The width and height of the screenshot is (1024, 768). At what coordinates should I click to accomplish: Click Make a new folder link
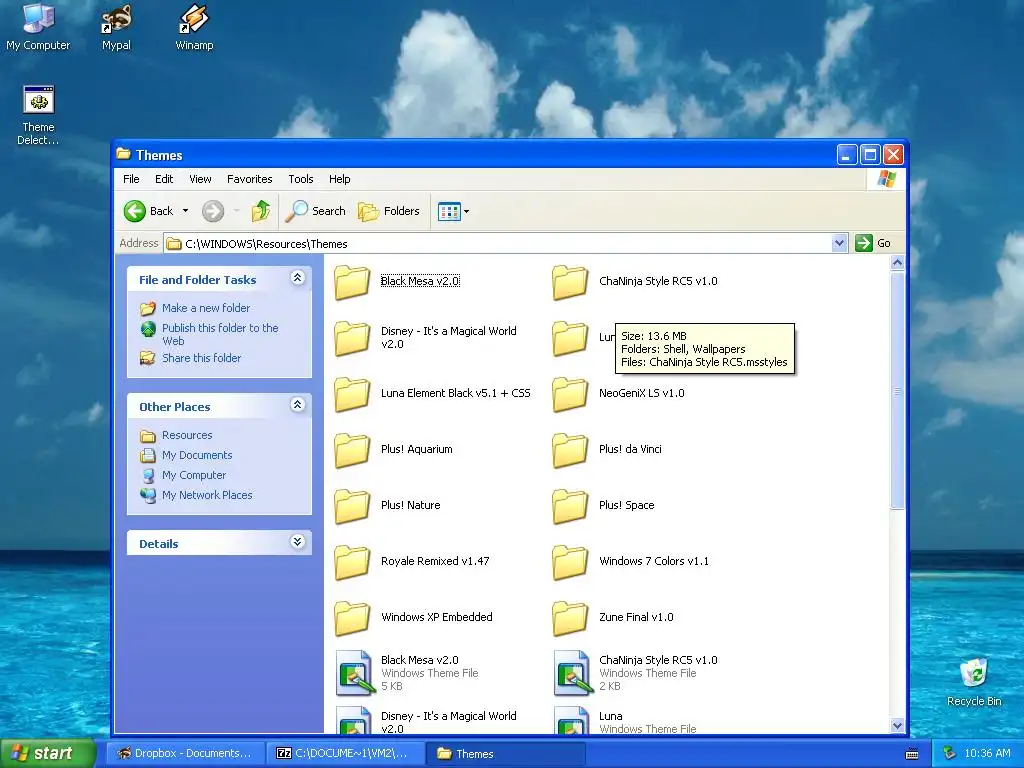tap(206, 308)
